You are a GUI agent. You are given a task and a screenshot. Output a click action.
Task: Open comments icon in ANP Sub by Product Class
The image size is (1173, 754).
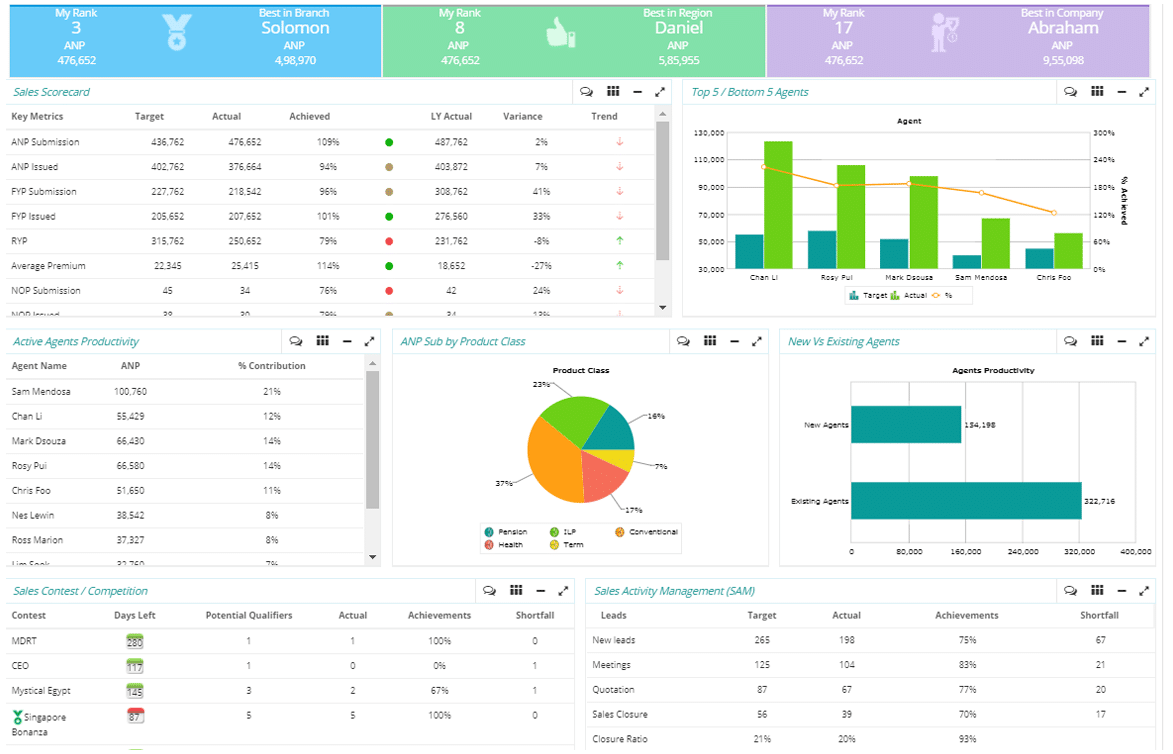pyautogui.click(x=683, y=341)
